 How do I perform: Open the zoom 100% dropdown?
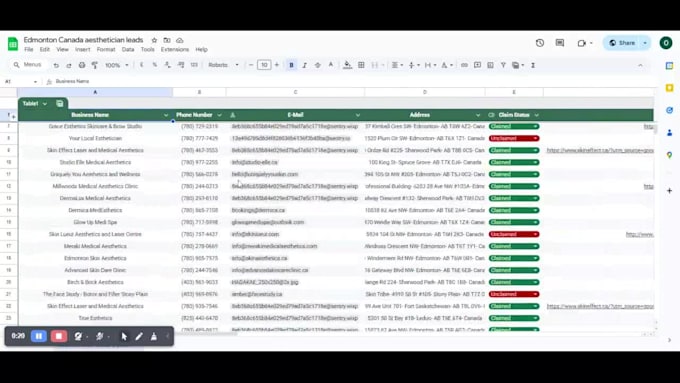(117, 65)
